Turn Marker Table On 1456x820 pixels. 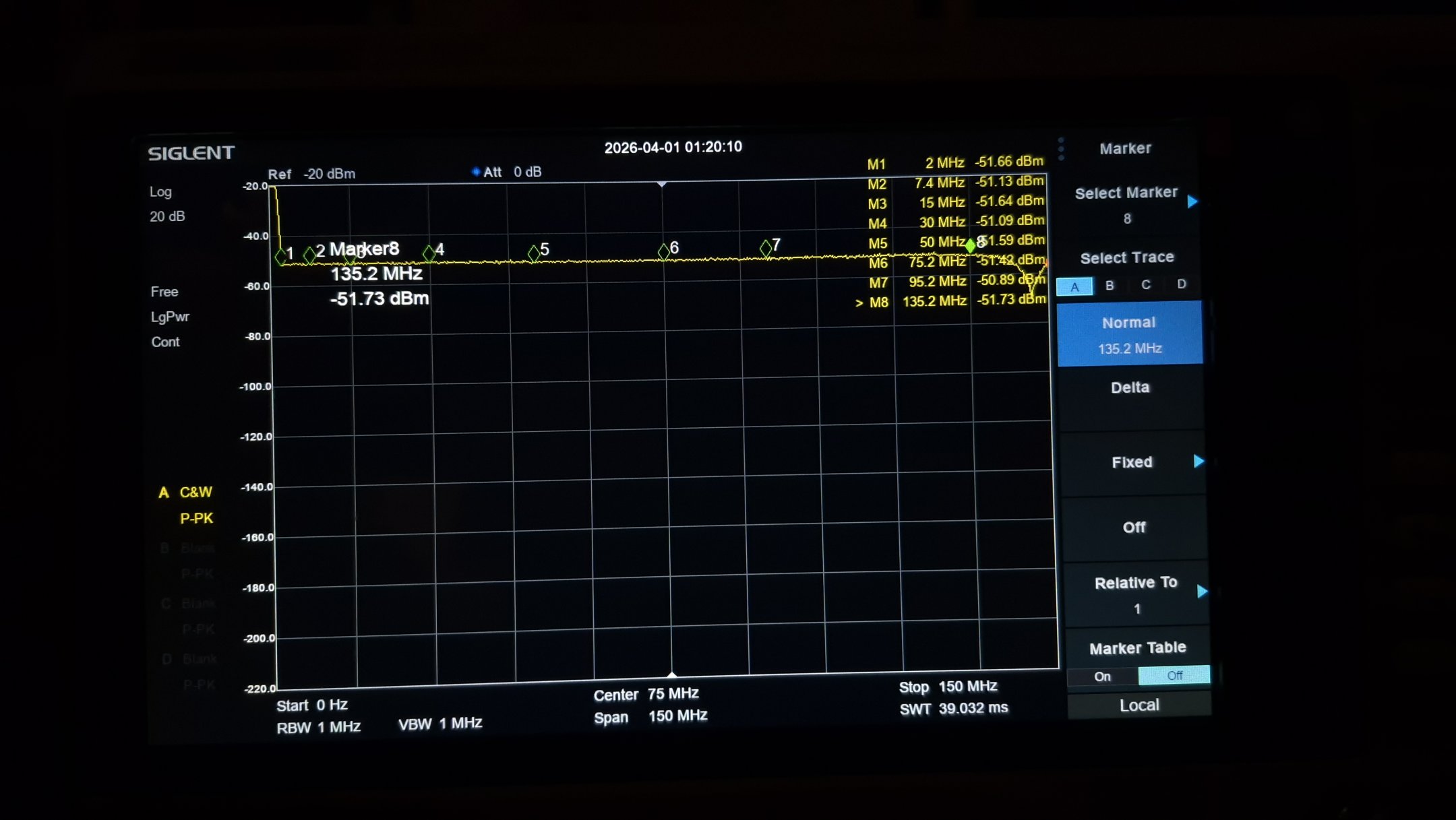click(x=1102, y=676)
